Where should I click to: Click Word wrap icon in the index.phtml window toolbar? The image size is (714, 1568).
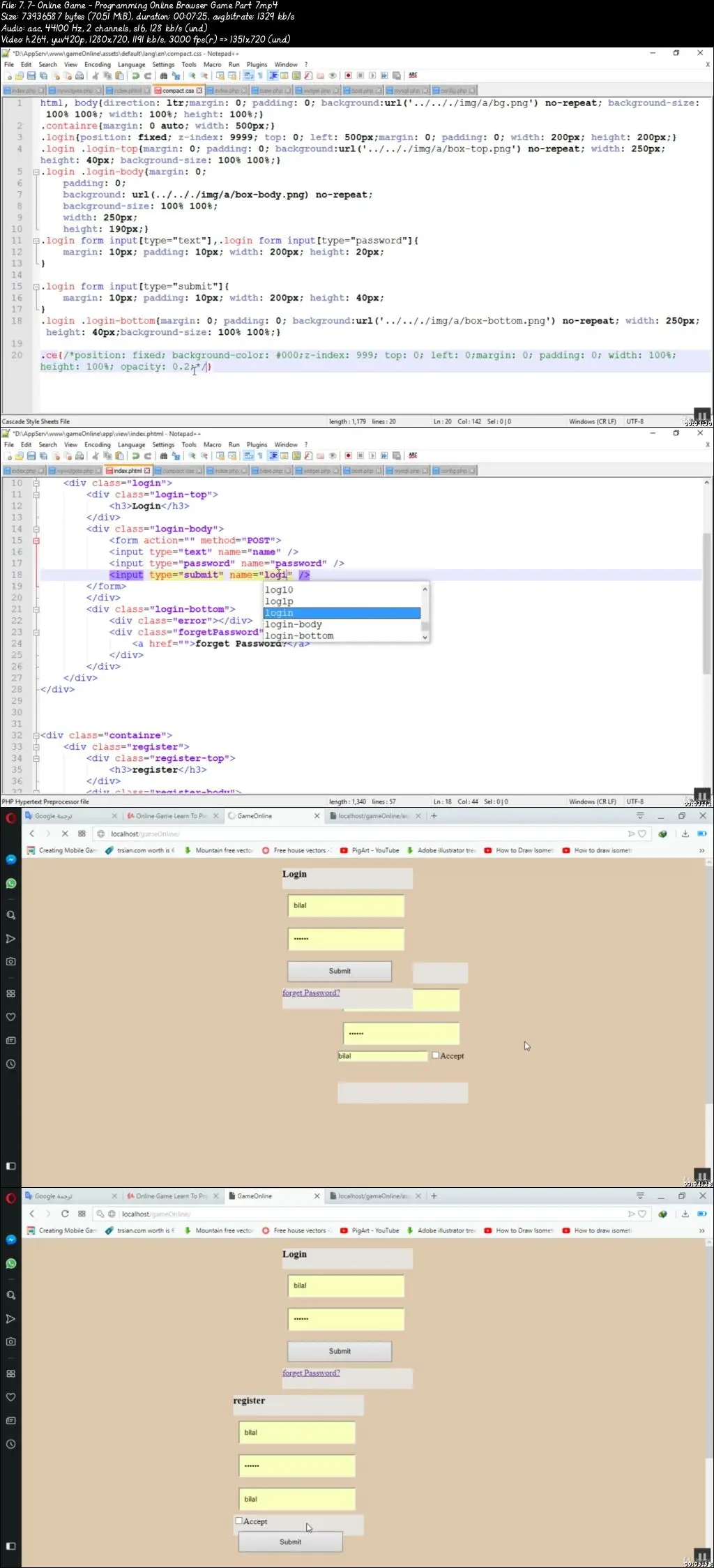coord(249,455)
